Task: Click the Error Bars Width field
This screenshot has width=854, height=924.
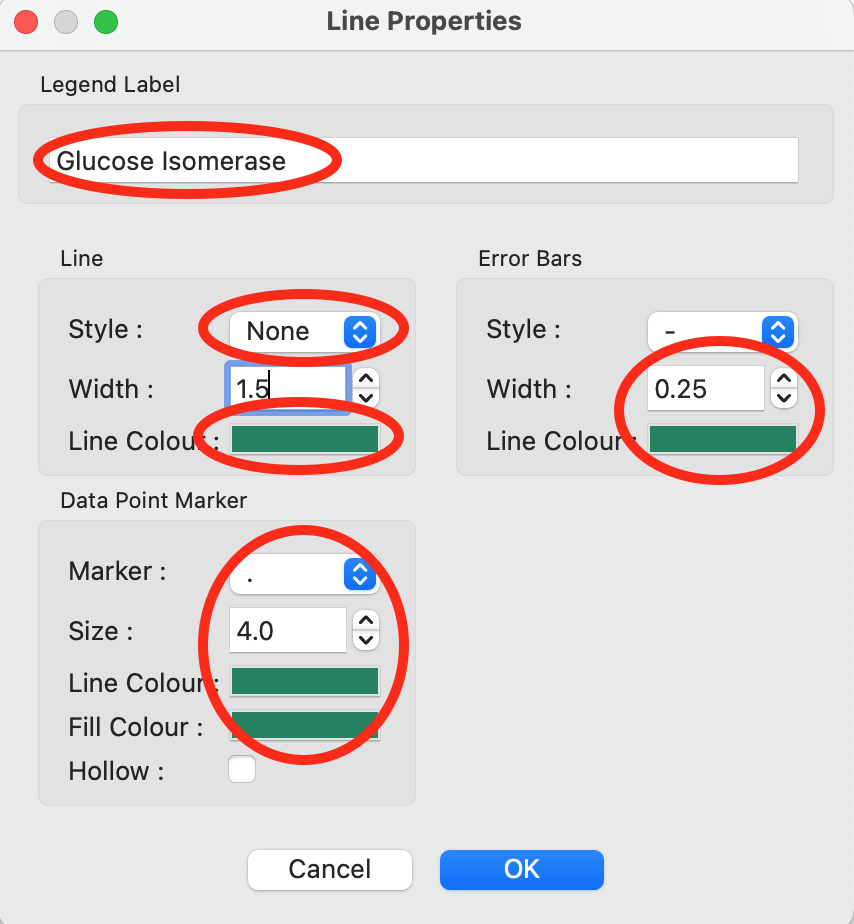Action: pos(706,388)
